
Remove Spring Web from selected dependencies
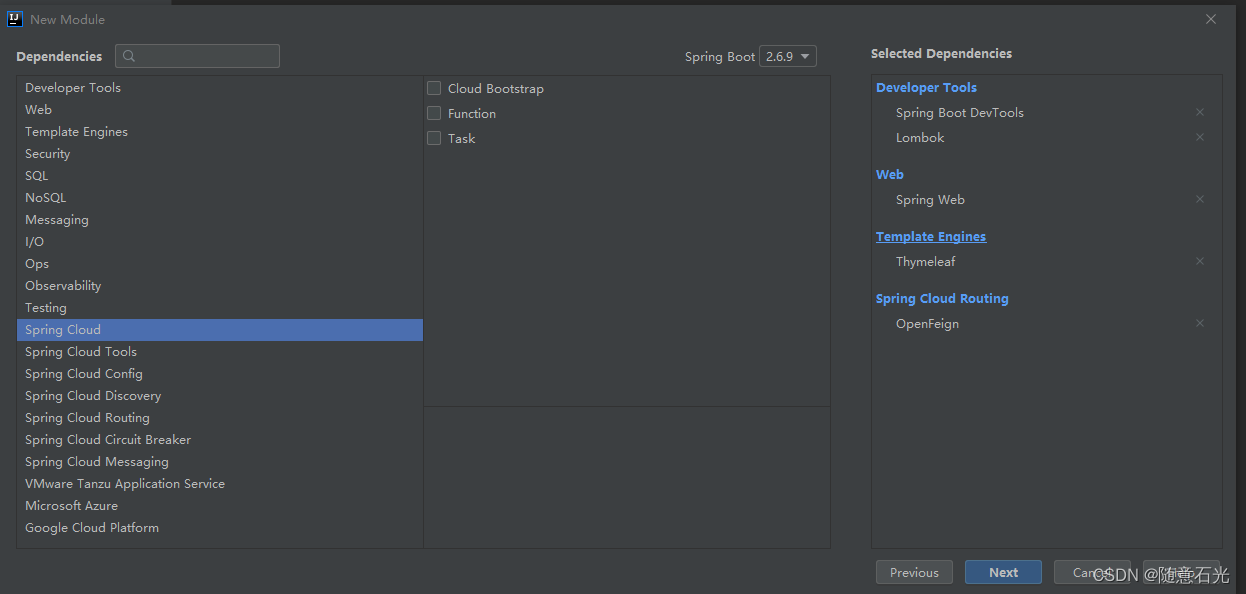click(1200, 200)
